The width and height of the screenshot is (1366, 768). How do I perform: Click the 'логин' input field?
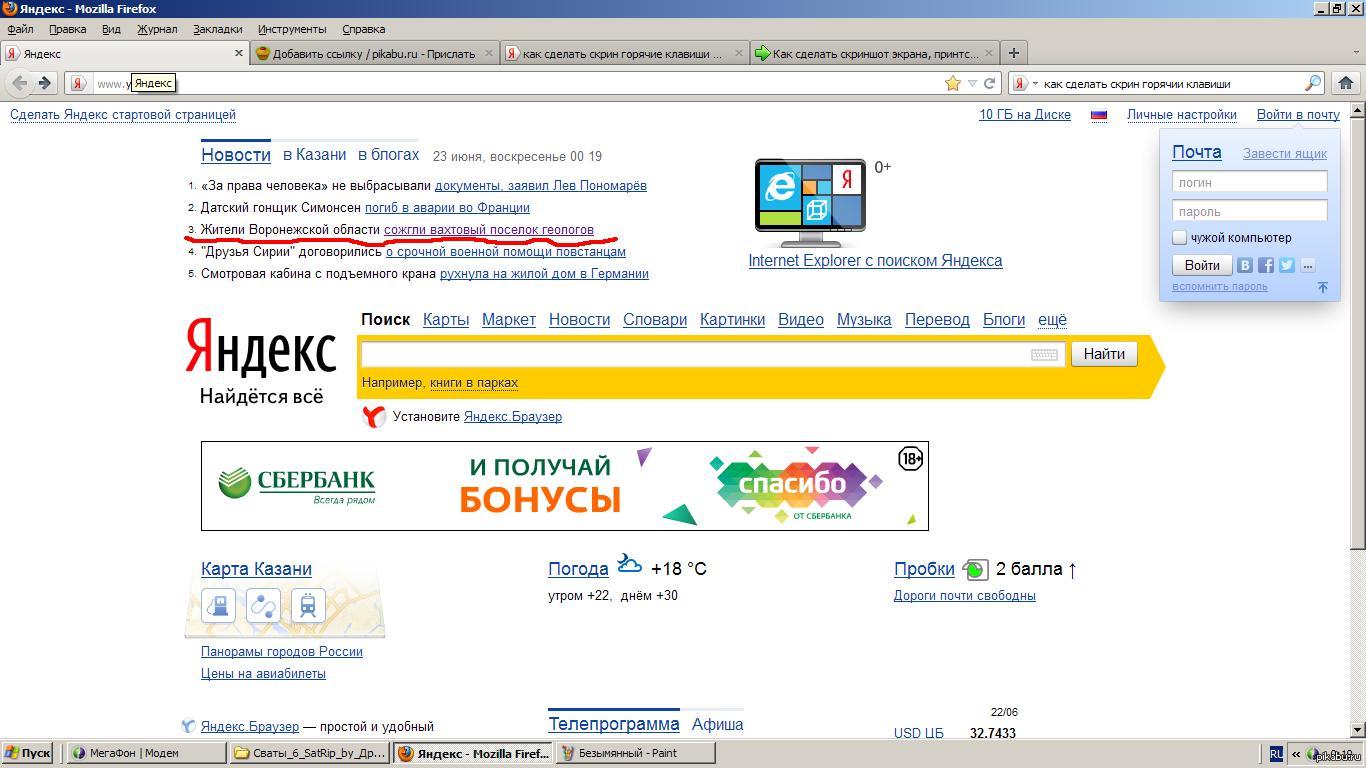(x=1249, y=182)
